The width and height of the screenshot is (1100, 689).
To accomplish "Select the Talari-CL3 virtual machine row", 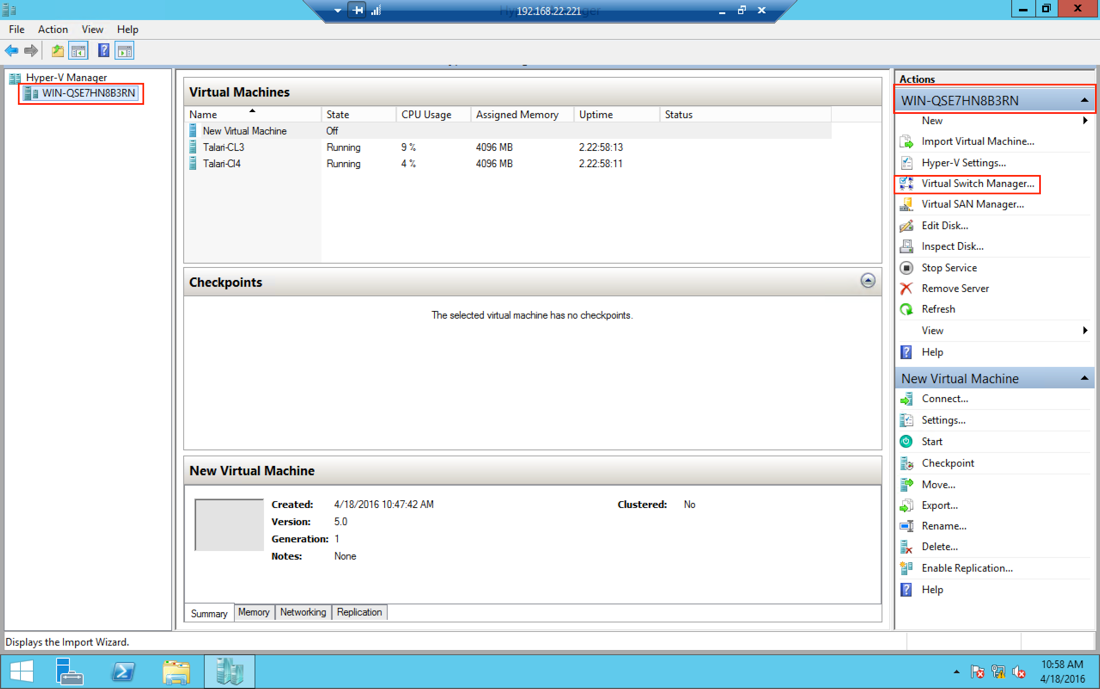I will (509, 147).
